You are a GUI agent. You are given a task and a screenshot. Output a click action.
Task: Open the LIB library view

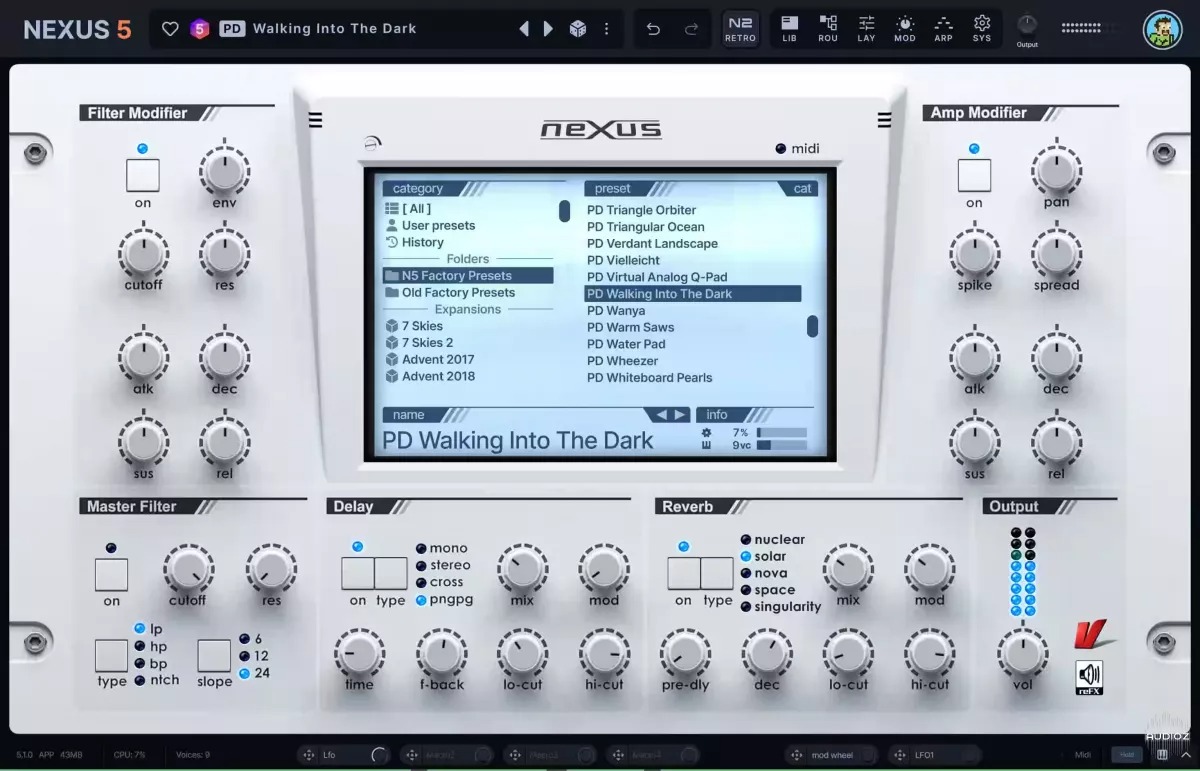click(789, 28)
